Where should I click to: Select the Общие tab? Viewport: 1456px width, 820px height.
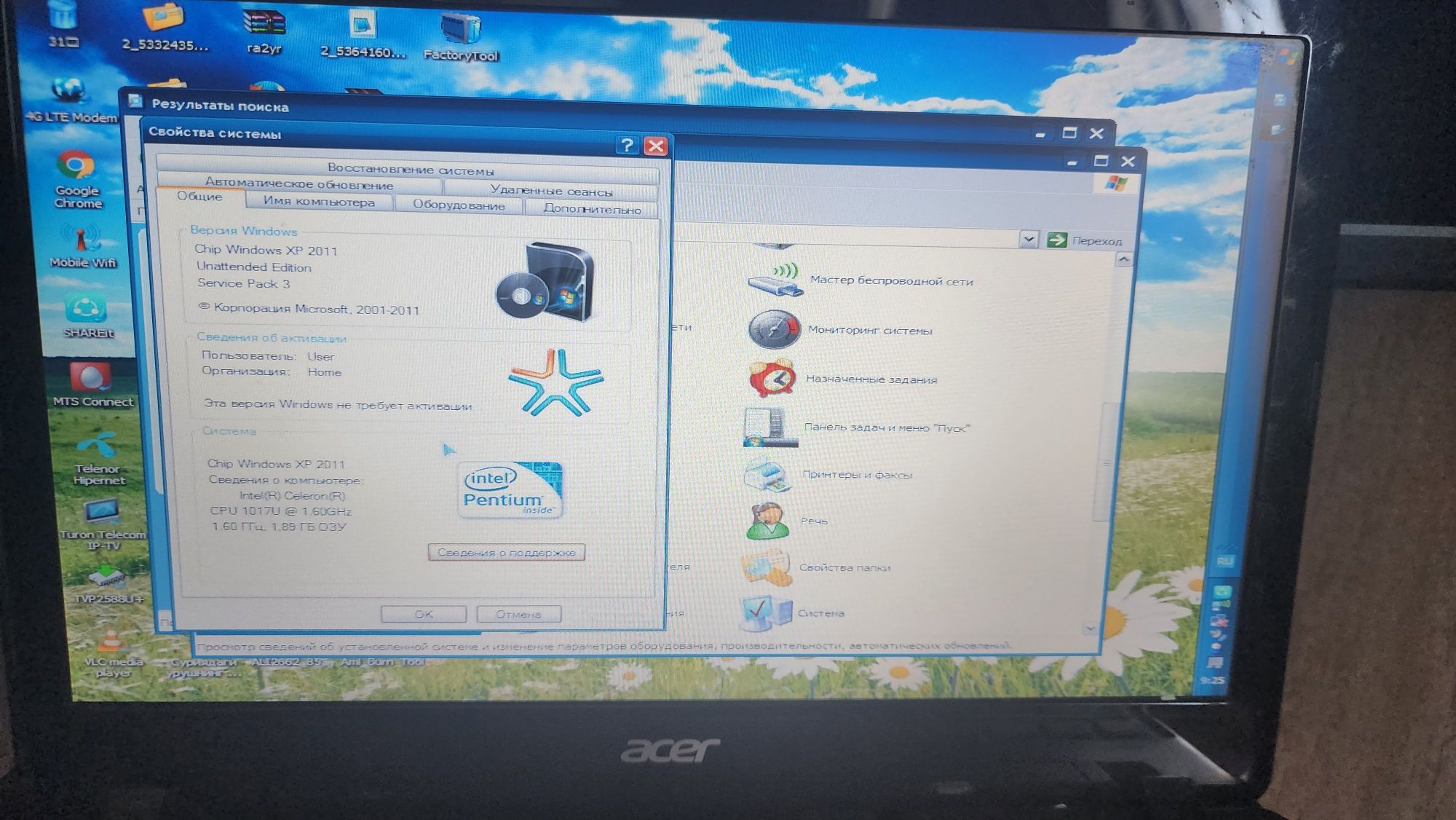[x=199, y=197]
